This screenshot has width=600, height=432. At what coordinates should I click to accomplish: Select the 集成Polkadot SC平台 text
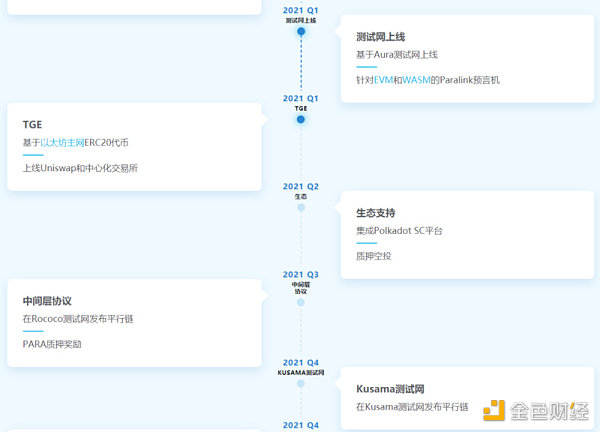pyautogui.click(x=399, y=231)
